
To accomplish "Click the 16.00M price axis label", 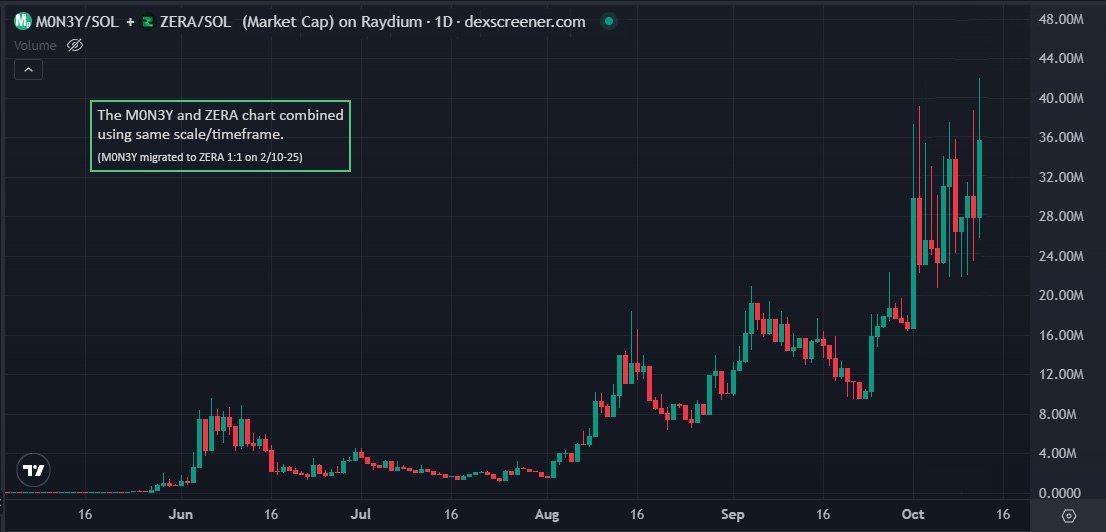I will coord(1060,335).
